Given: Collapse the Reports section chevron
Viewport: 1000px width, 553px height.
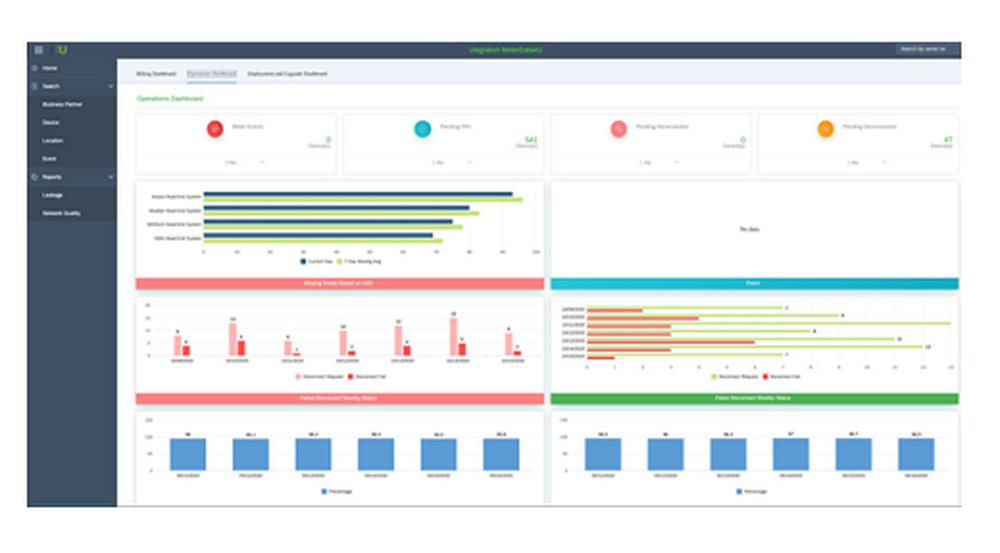Looking at the screenshot, I should tap(110, 177).
